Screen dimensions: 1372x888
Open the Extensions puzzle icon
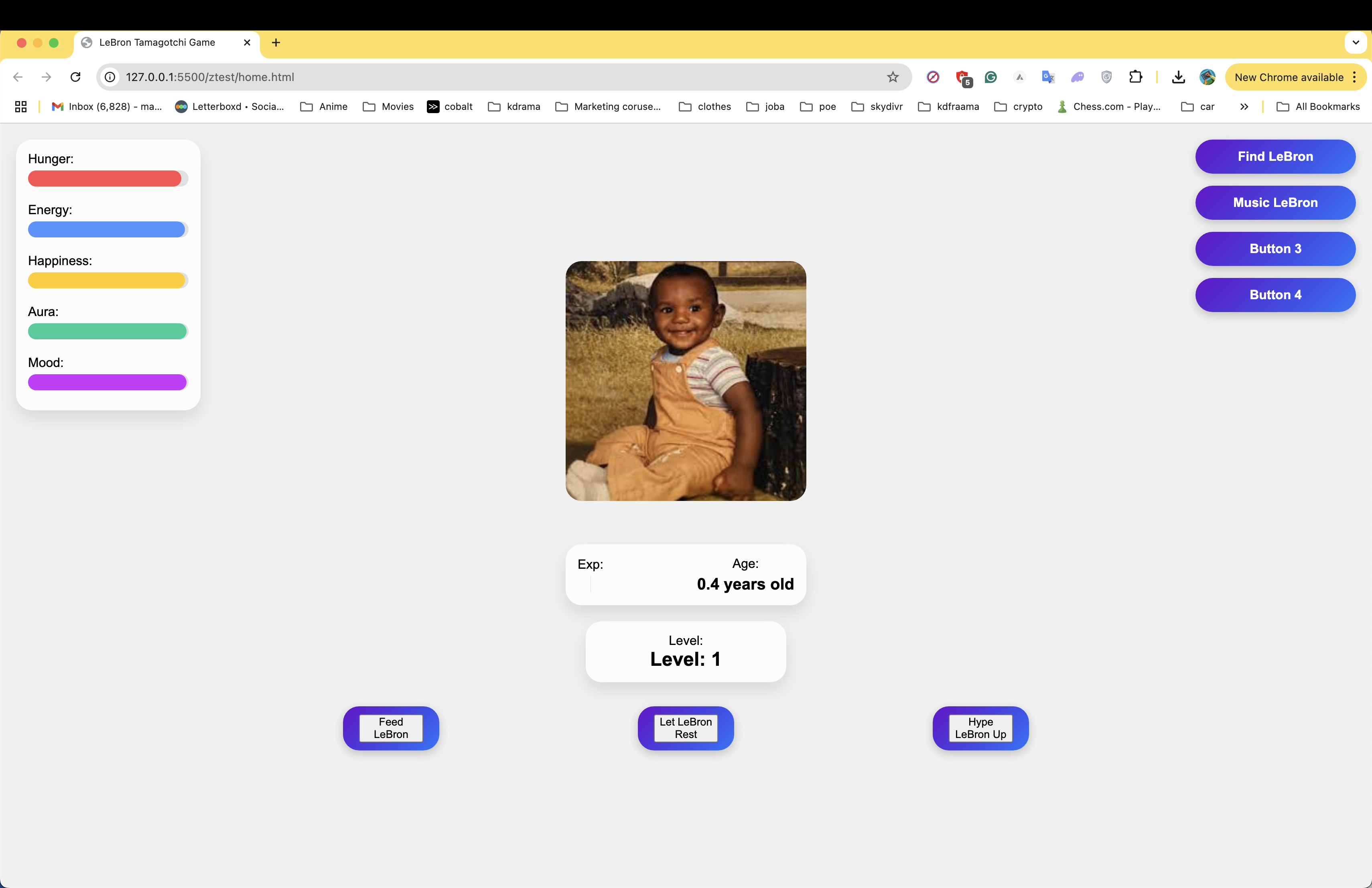[1135, 77]
